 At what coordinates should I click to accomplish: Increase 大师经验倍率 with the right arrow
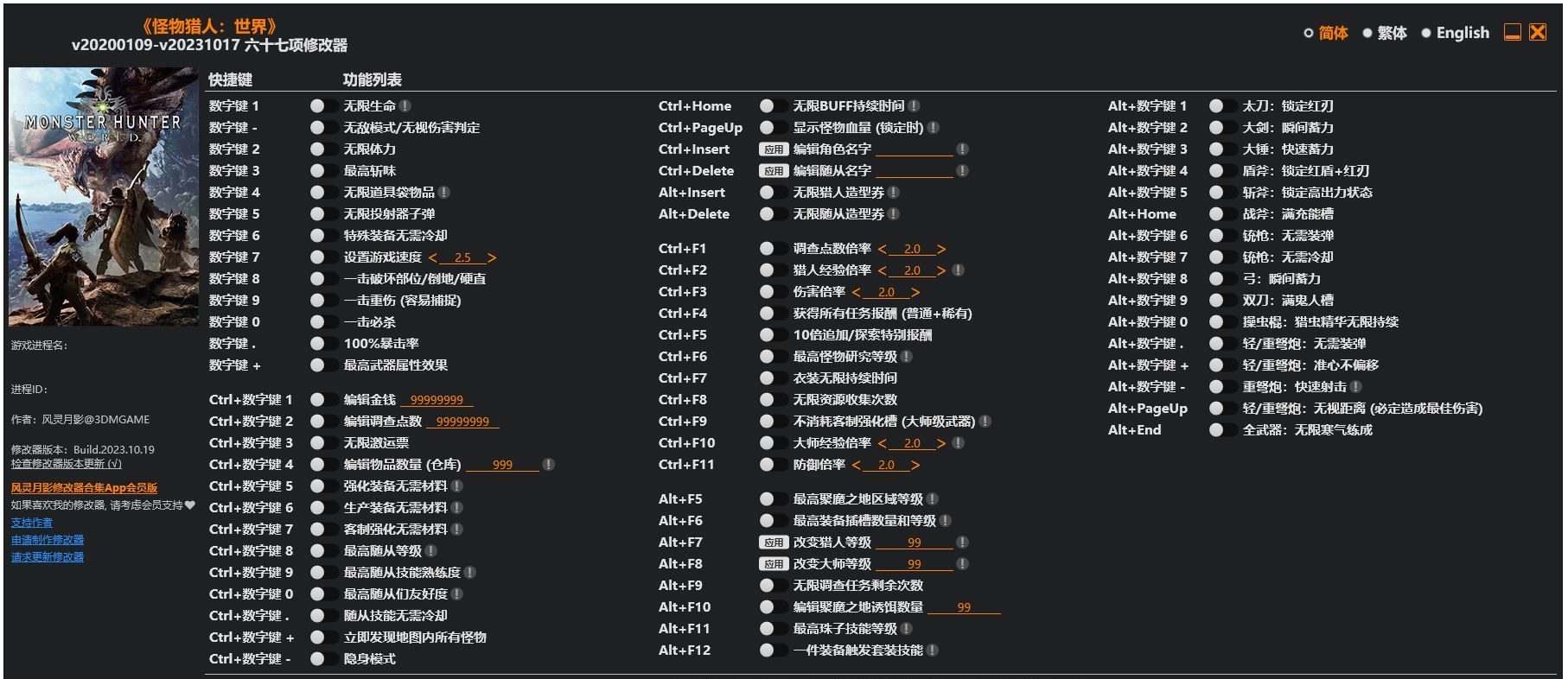click(941, 443)
